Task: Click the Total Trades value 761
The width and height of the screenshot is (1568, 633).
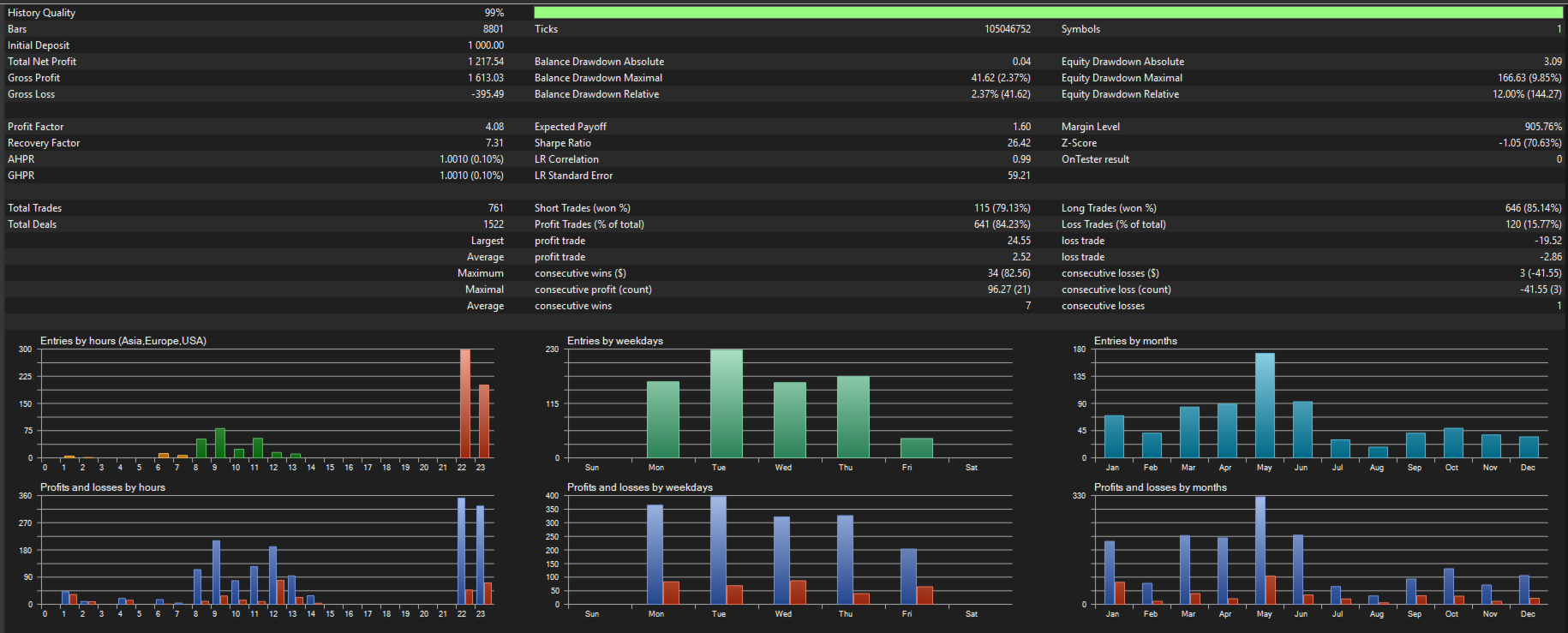Action: (x=496, y=208)
